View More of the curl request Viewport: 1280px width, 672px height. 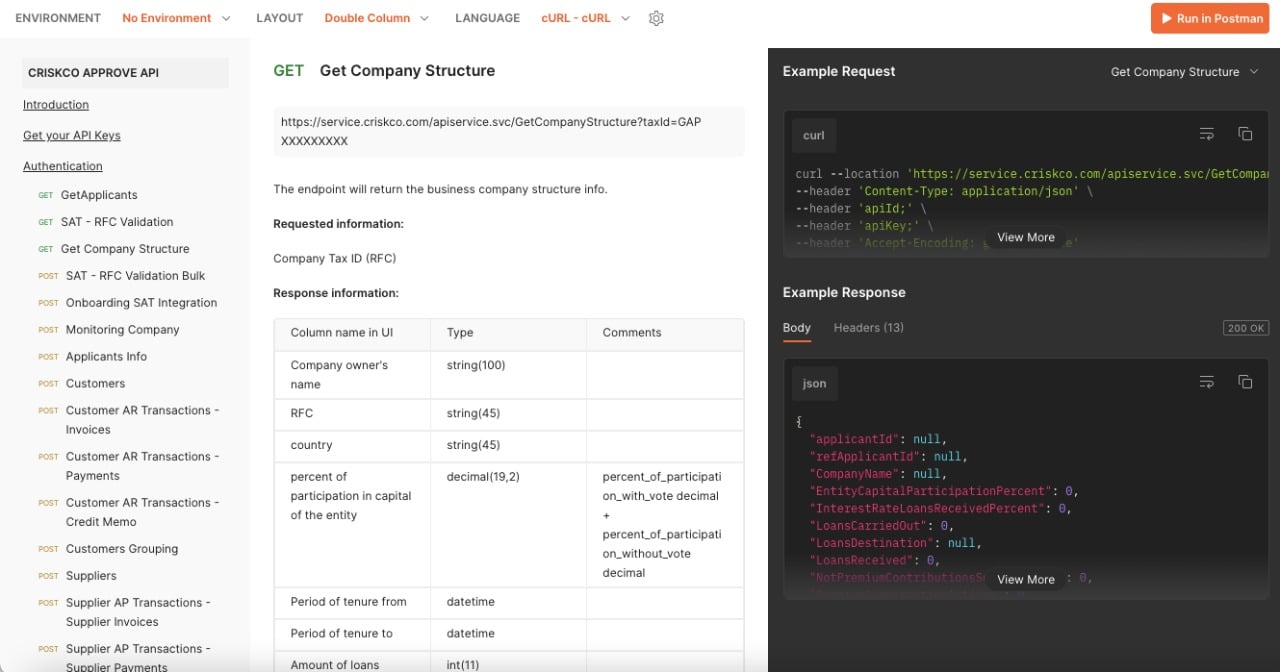pyautogui.click(x=1026, y=237)
